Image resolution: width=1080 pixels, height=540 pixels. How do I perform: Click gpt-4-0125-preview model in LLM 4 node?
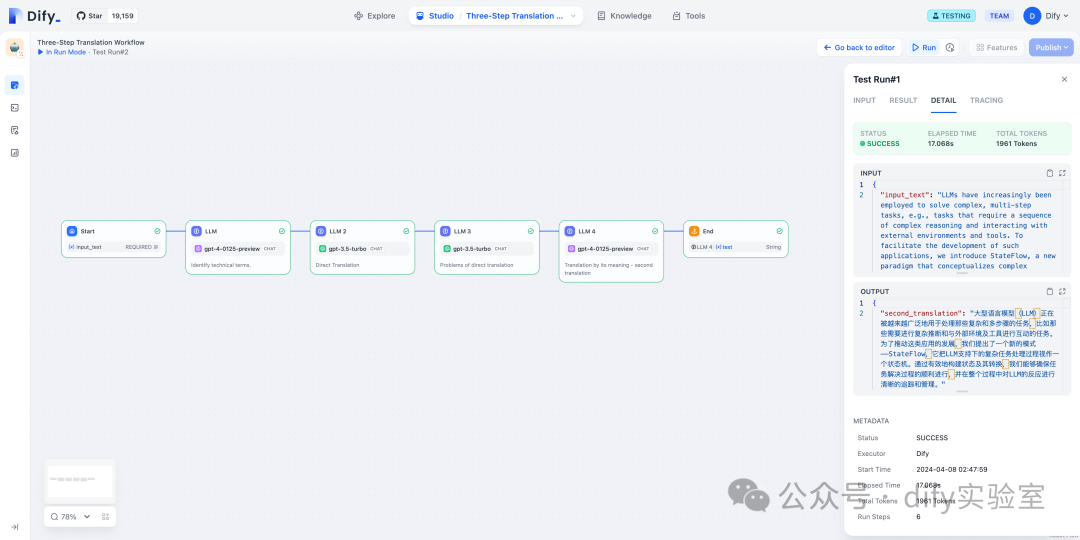611,249
